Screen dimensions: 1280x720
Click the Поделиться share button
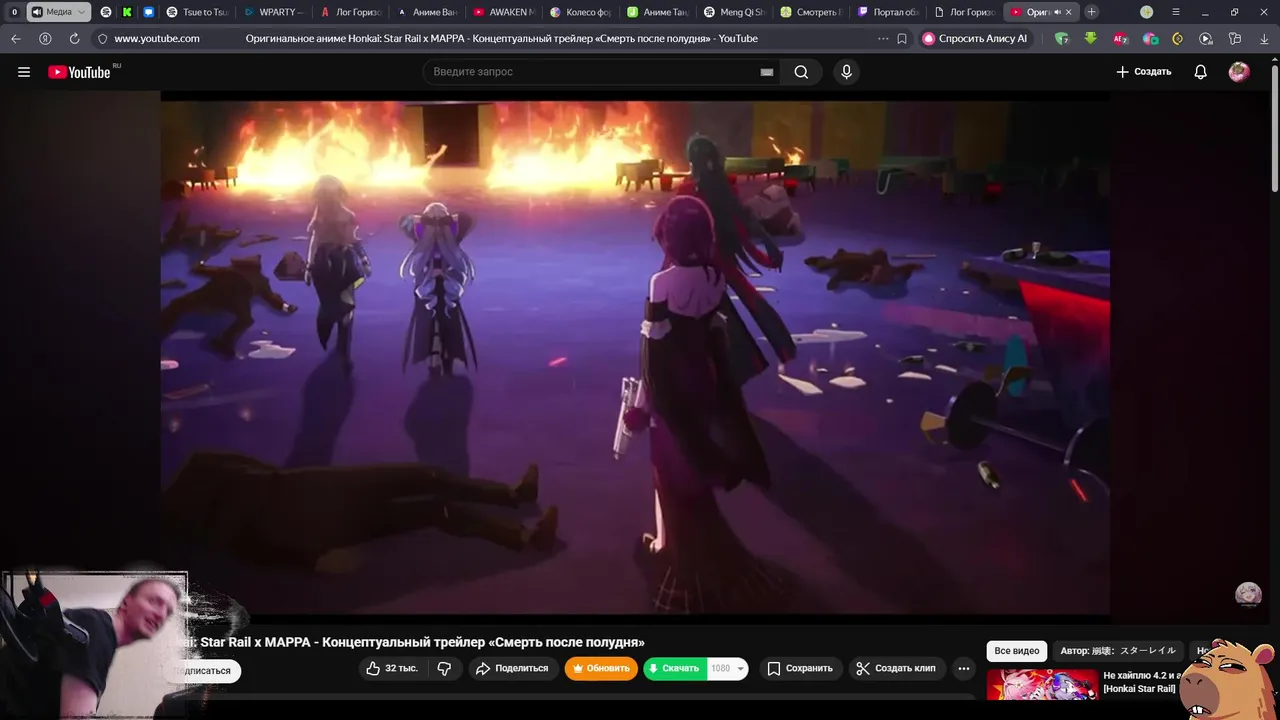pyautogui.click(x=512, y=668)
